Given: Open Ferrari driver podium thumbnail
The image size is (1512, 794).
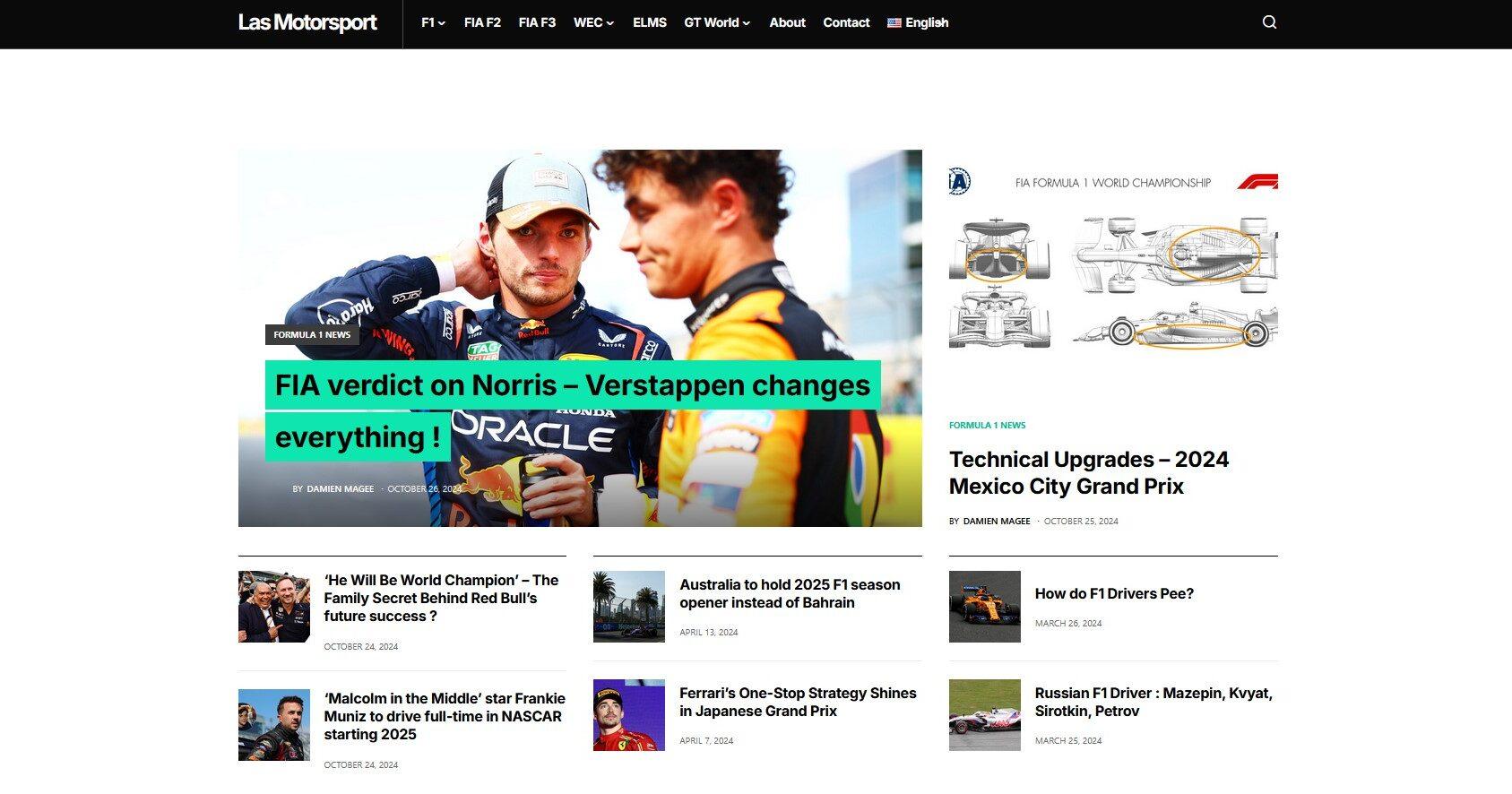Looking at the screenshot, I should pos(629,715).
